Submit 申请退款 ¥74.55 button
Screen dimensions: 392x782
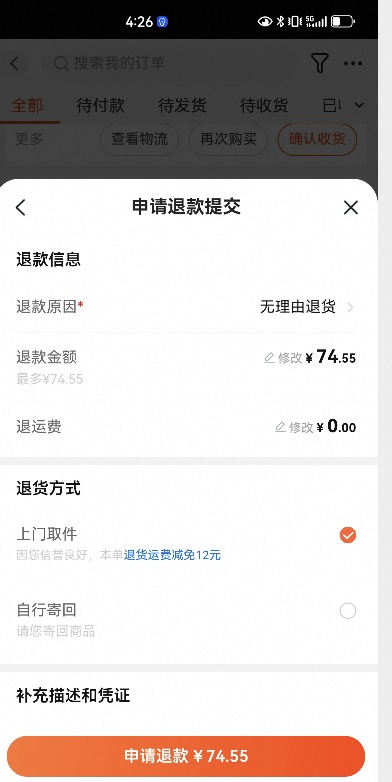coord(186,756)
